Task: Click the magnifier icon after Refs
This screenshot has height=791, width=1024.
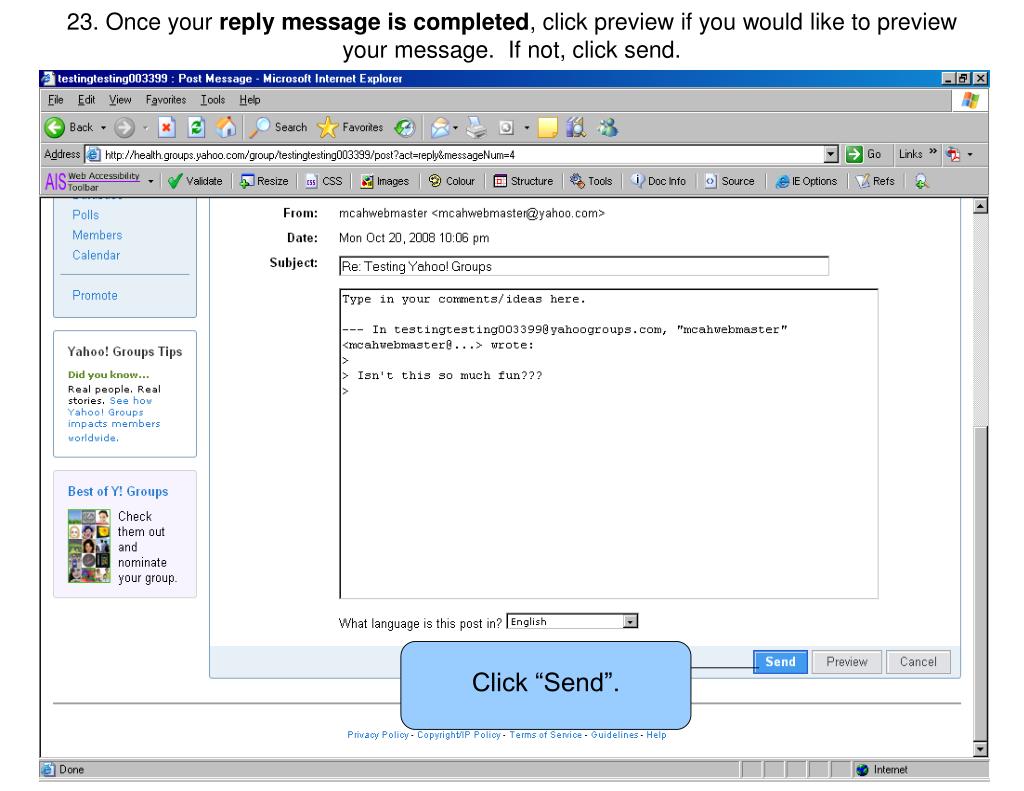Action: pos(921,181)
